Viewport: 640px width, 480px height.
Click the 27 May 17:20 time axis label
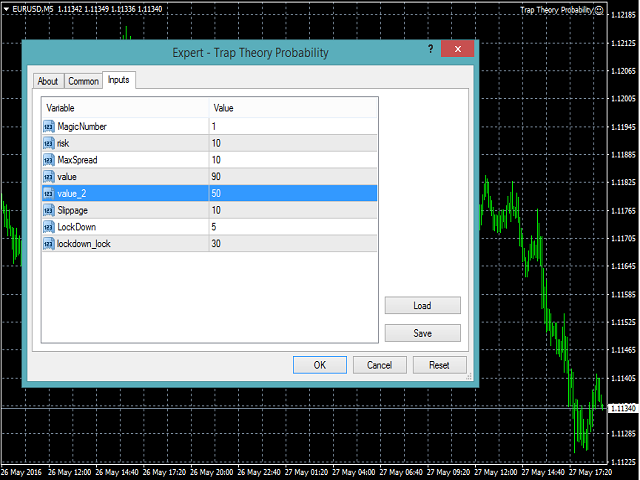click(590, 472)
